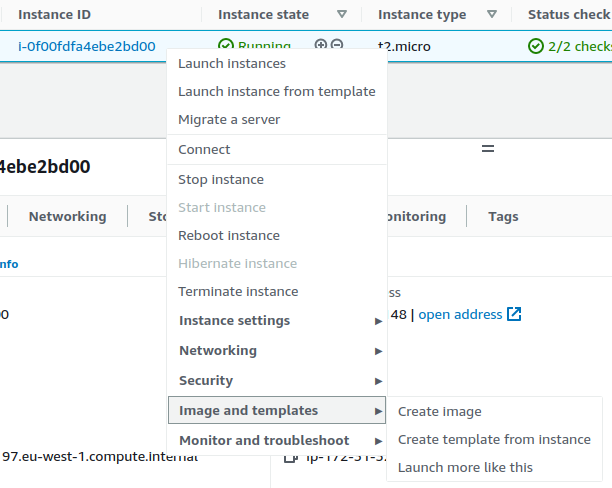Click Terminate instance menu entry

point(238,292)
